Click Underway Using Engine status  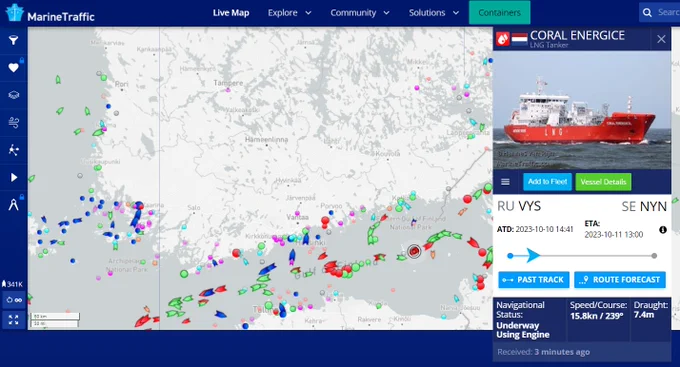(x=523, y=330)
